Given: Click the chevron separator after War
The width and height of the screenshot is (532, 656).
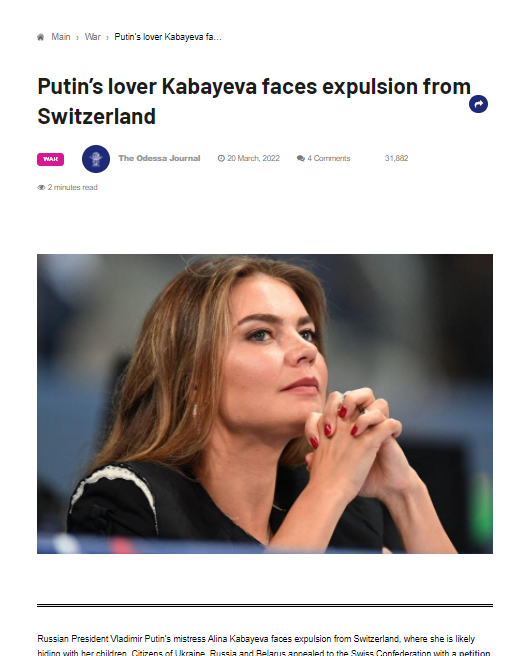Looking at the screenshot, I should click(107, 38).
